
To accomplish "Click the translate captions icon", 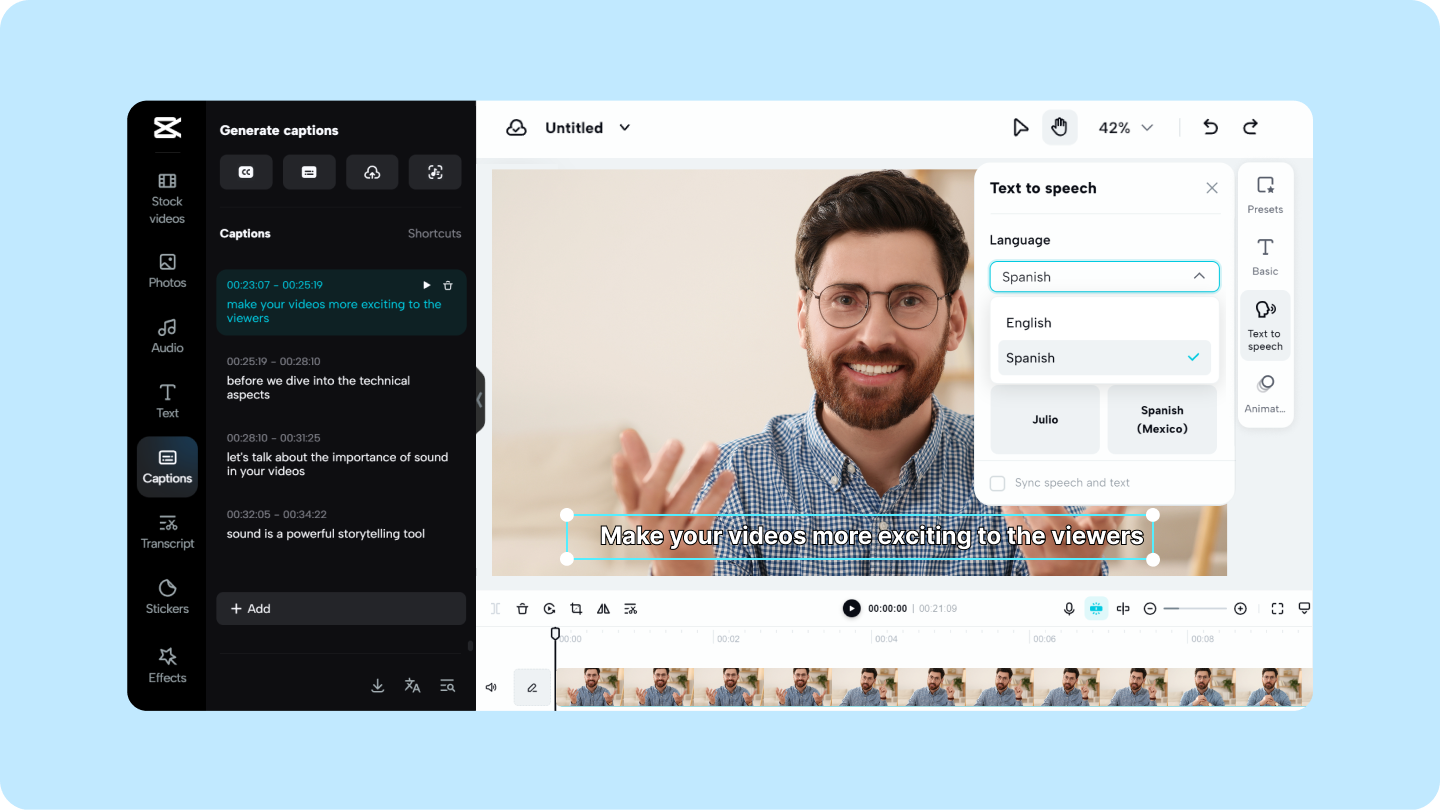I will [x=412, y=686].
